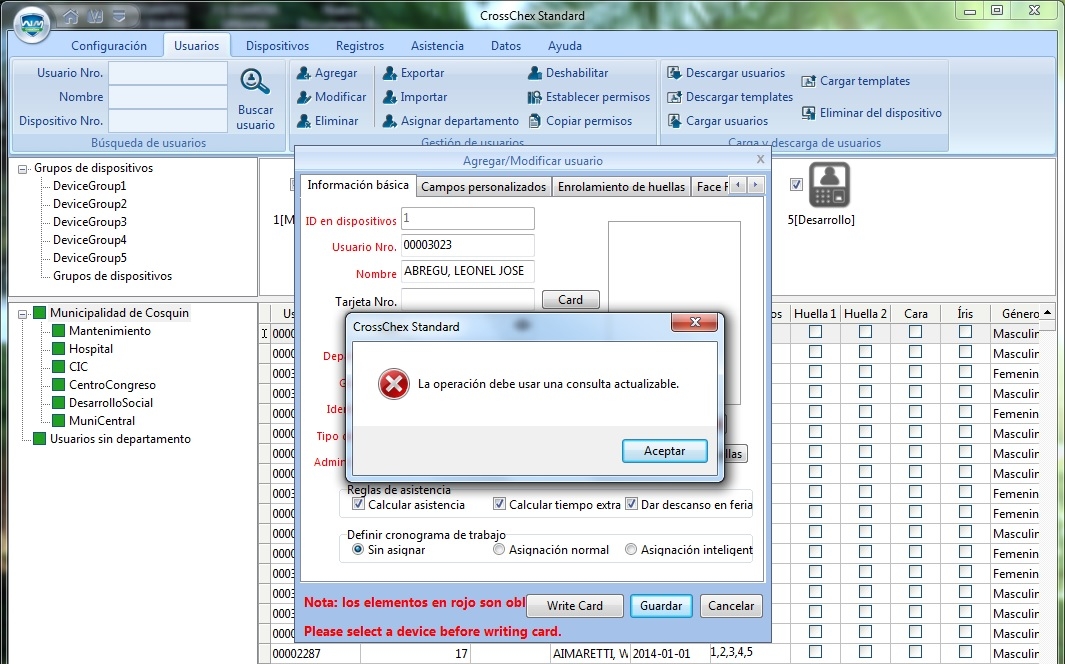The image size is (1065, 664).
Task: Close the CrossChex Standard error dialog
Action: click(x=694, y=322)
